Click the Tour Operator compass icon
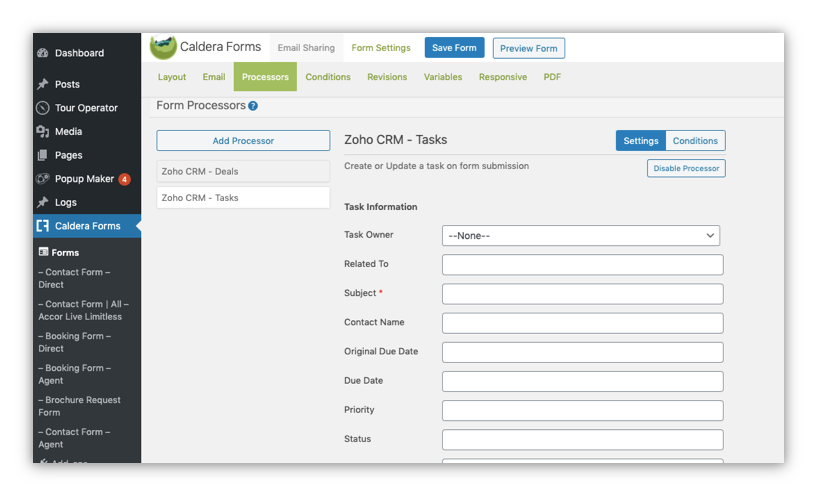 point(43,108)
